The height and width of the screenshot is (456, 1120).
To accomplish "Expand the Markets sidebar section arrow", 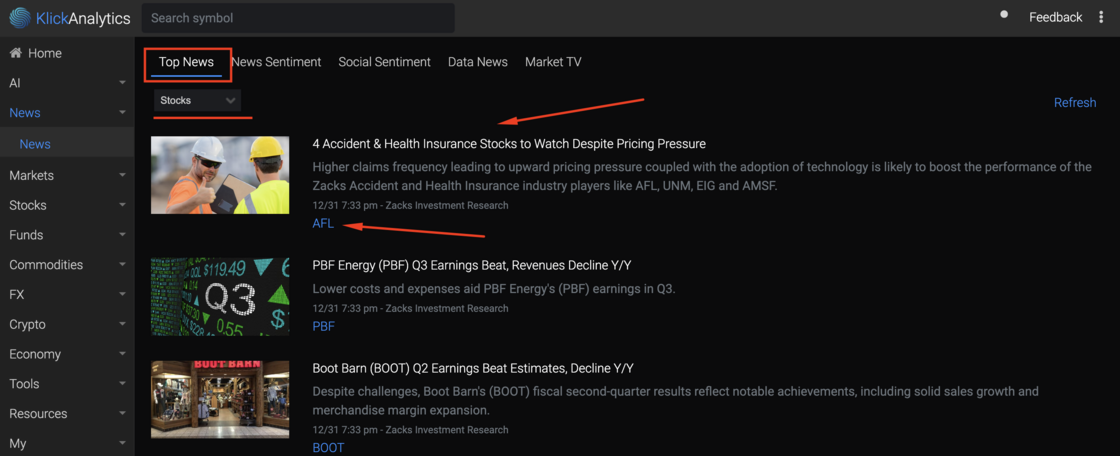I will [x=122, y=176].
